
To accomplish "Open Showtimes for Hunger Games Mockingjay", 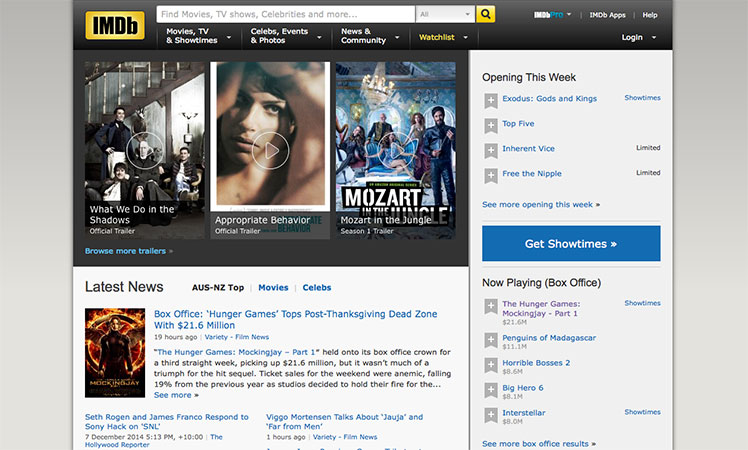I will tap(643, 303).
